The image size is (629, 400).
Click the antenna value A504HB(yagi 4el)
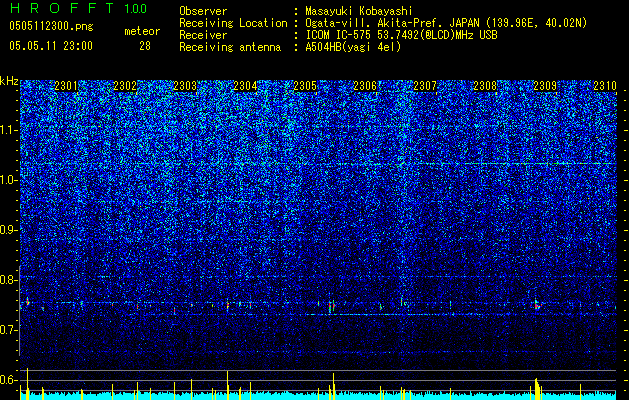click(x=353, y=47)
